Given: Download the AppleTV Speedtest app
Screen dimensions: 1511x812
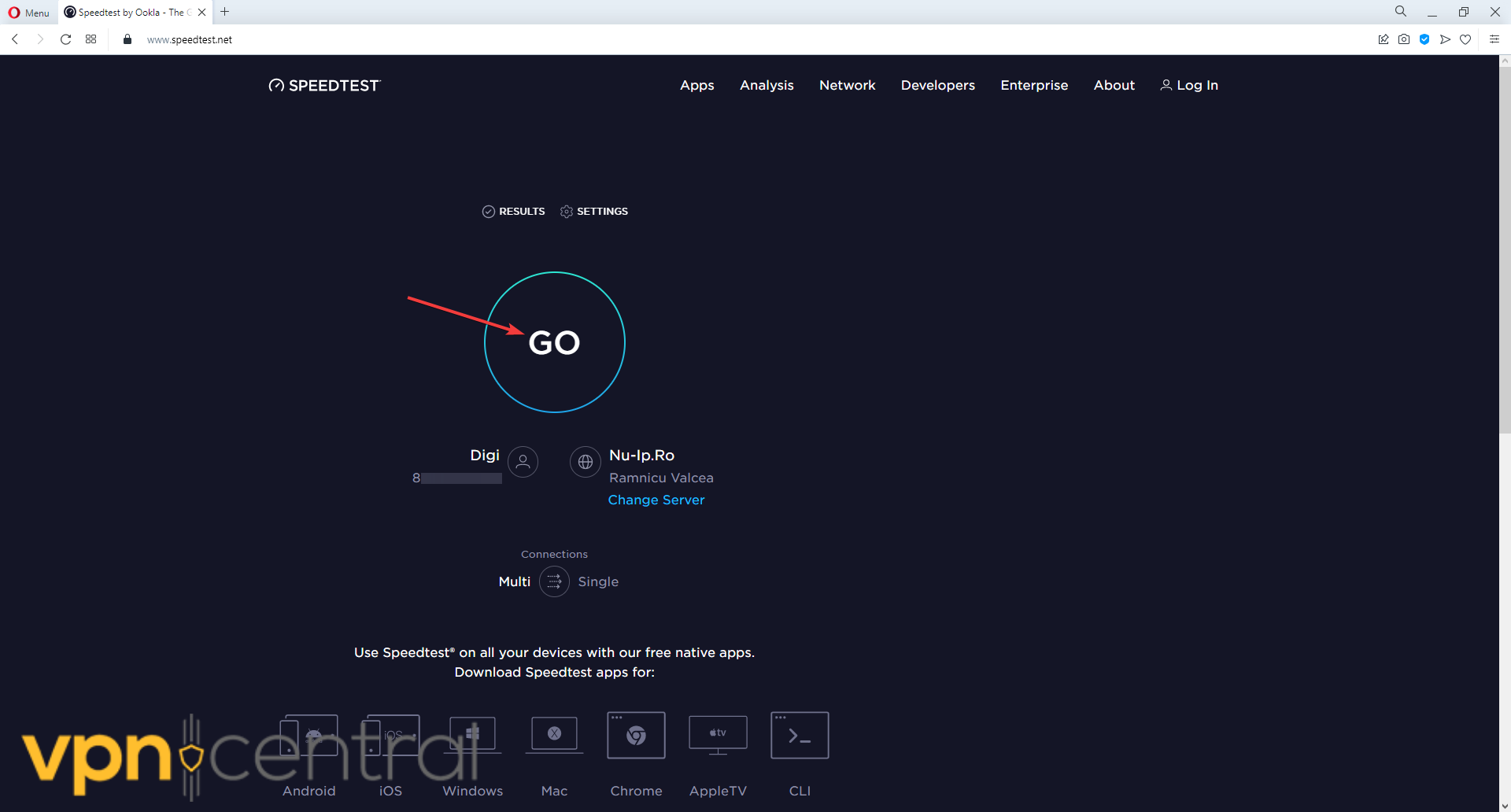Looking at the screenshot, I should (718, 736).
